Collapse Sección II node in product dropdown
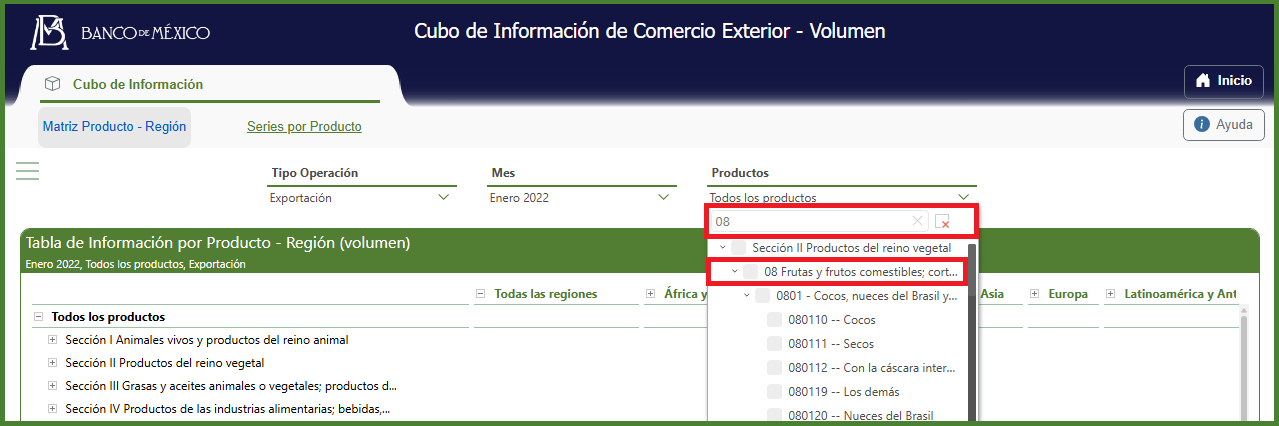This screenshot has width=1279, height=426. [723, 247]
